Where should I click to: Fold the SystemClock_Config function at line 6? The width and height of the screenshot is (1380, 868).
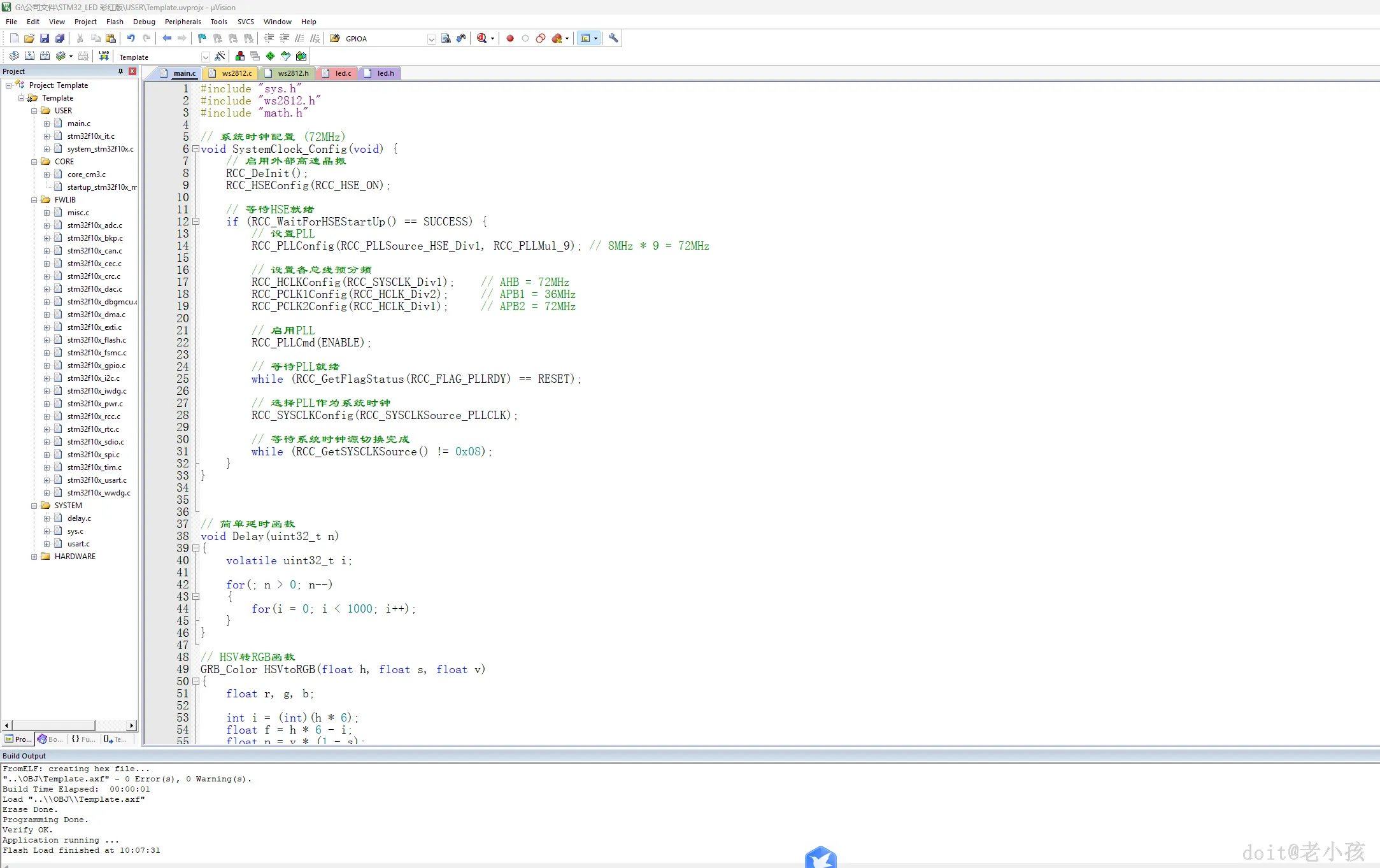(196, 149)
